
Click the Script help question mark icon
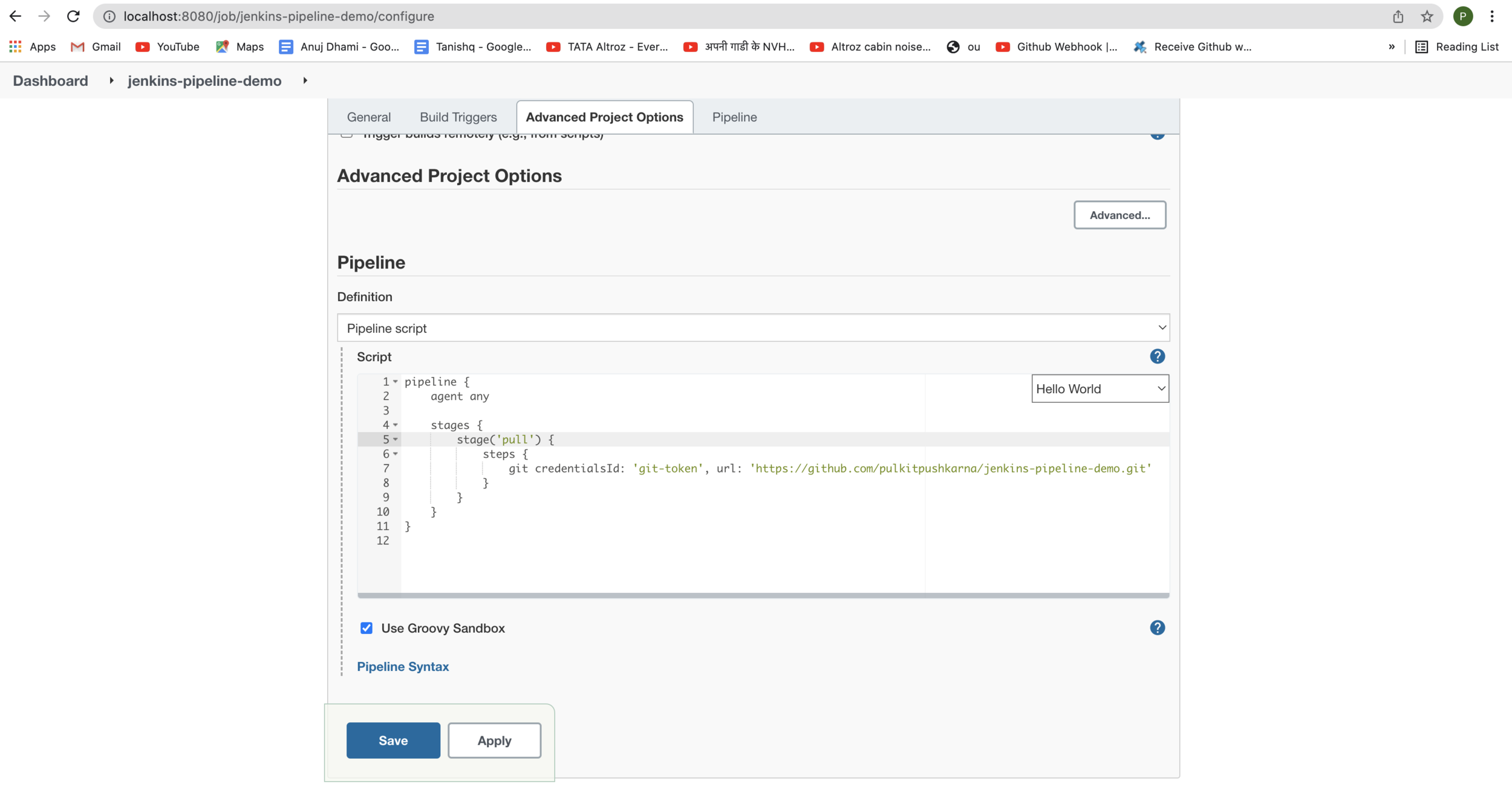click(x=1157, y=356)
